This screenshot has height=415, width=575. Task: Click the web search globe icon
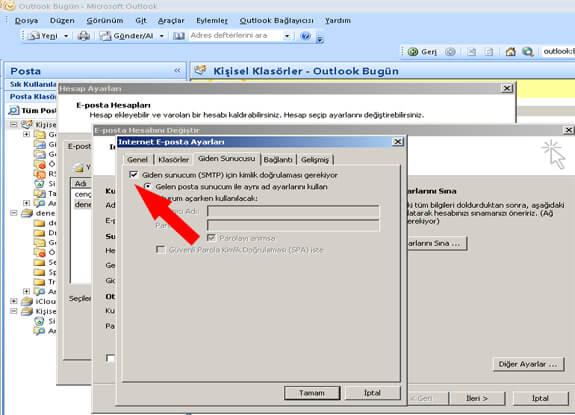tap(528, 52)
